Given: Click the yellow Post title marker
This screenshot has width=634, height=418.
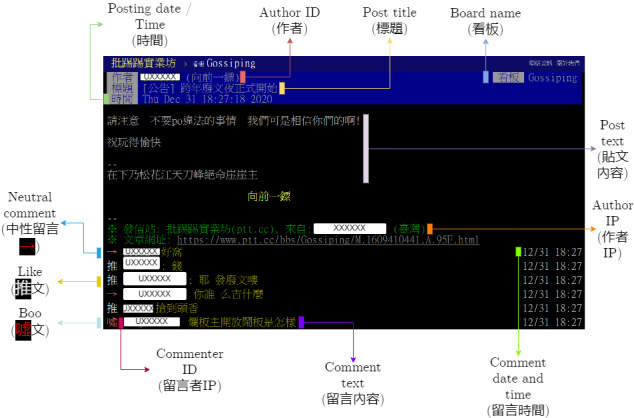Looking at the screenshot, I should coord(283,89).
